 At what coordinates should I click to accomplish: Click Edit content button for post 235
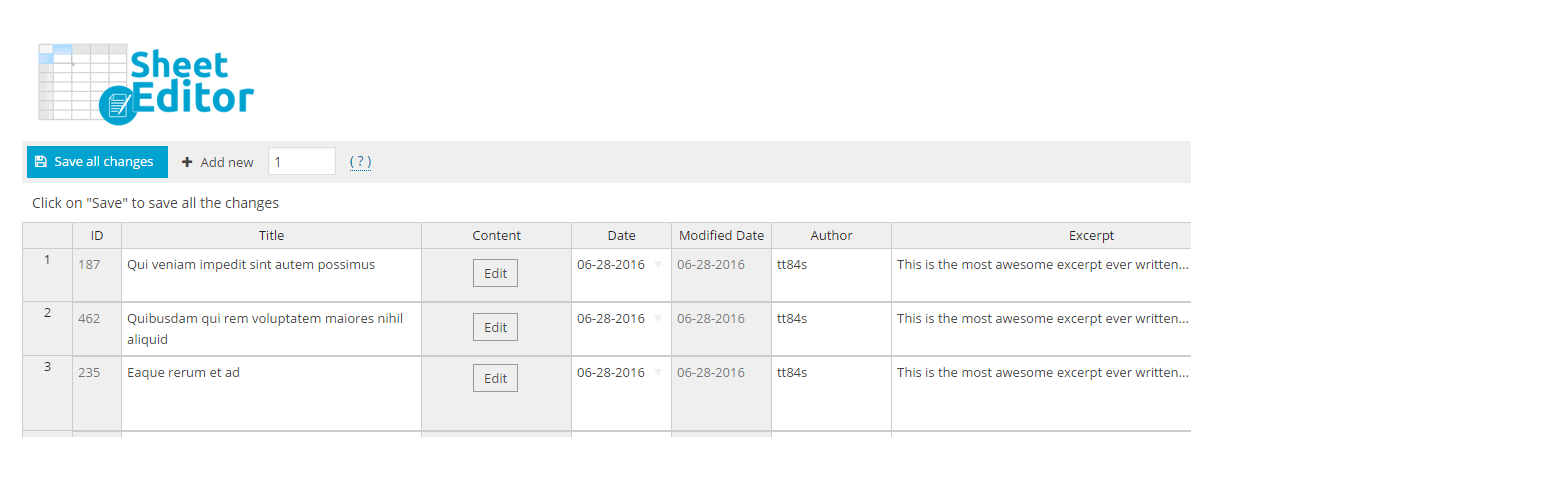(495, 379)
